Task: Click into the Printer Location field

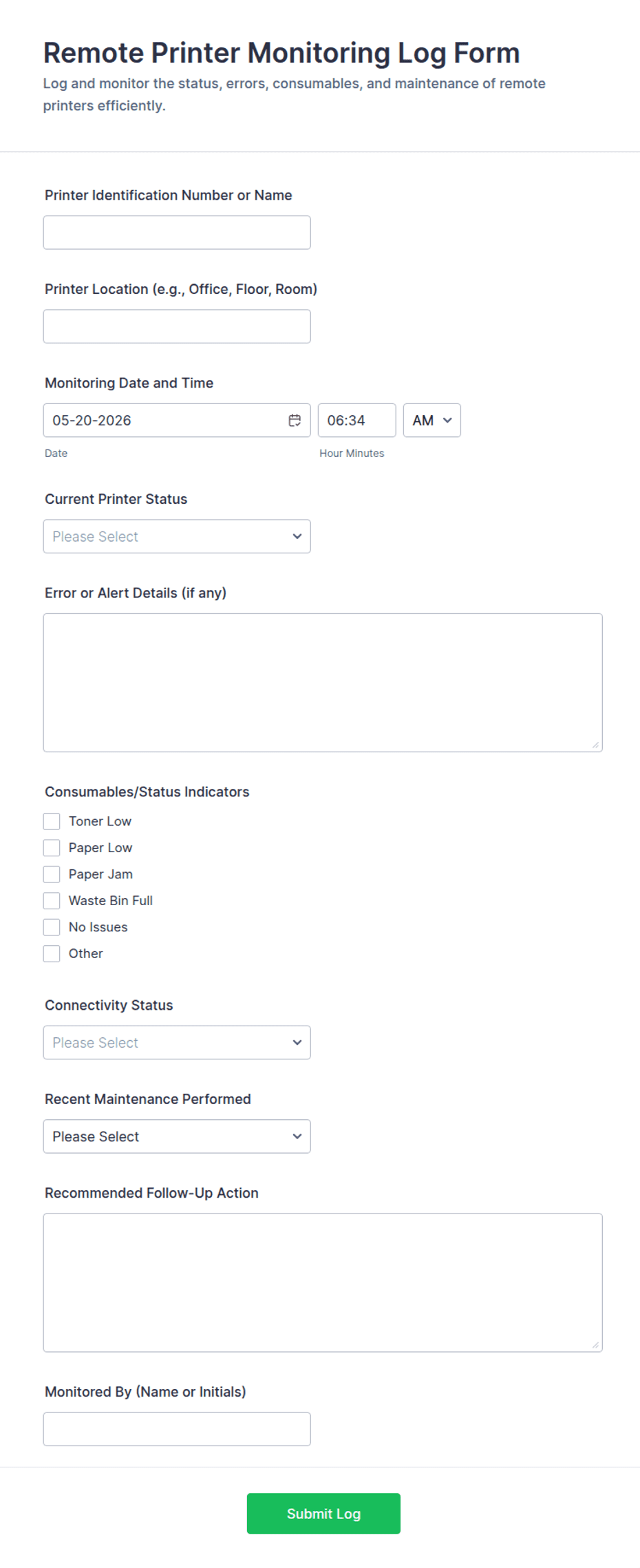Action: [x=177, y=326]
